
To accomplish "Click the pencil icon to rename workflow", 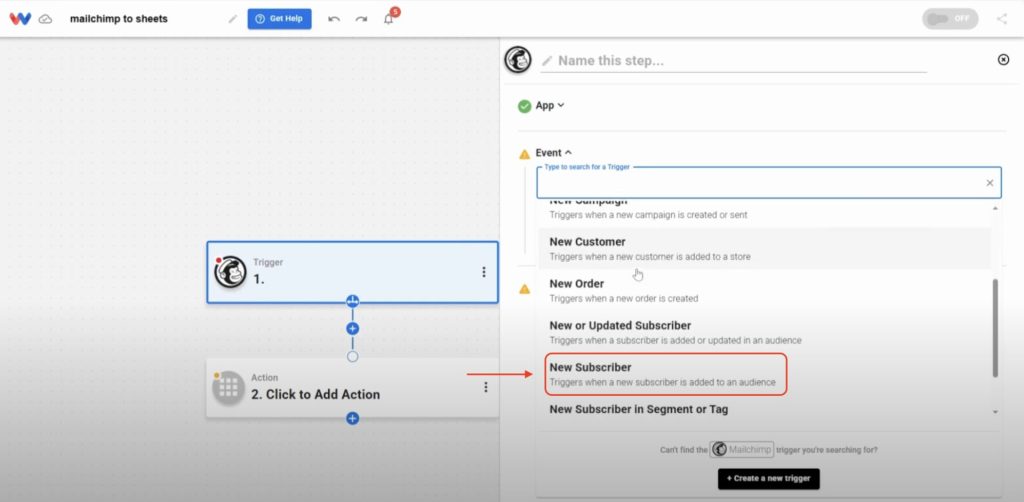I will pyautogui.click(x=232, y=19).
